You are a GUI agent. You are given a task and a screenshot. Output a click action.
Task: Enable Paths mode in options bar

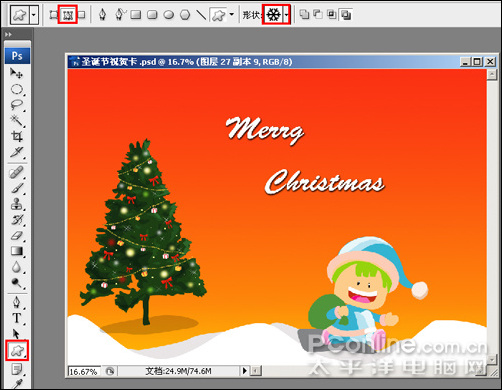[x=68, y=15]
